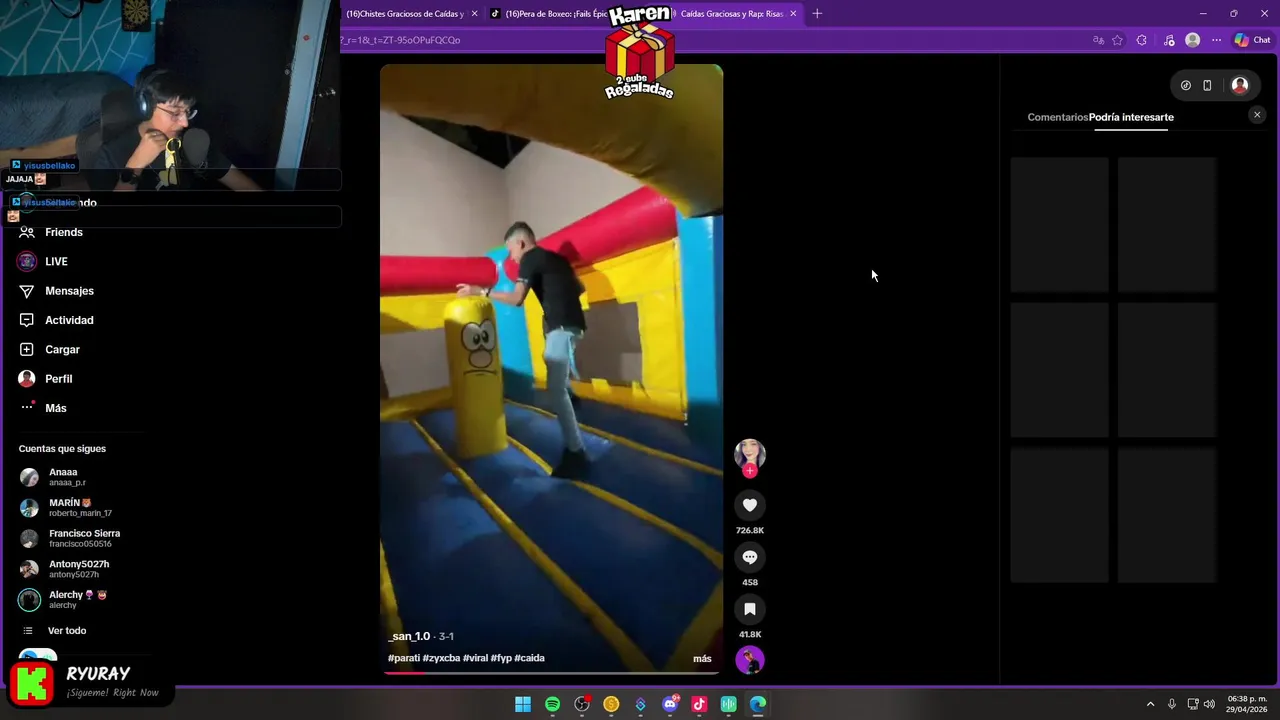Open the browser translate icon

tap(1098, 40)
